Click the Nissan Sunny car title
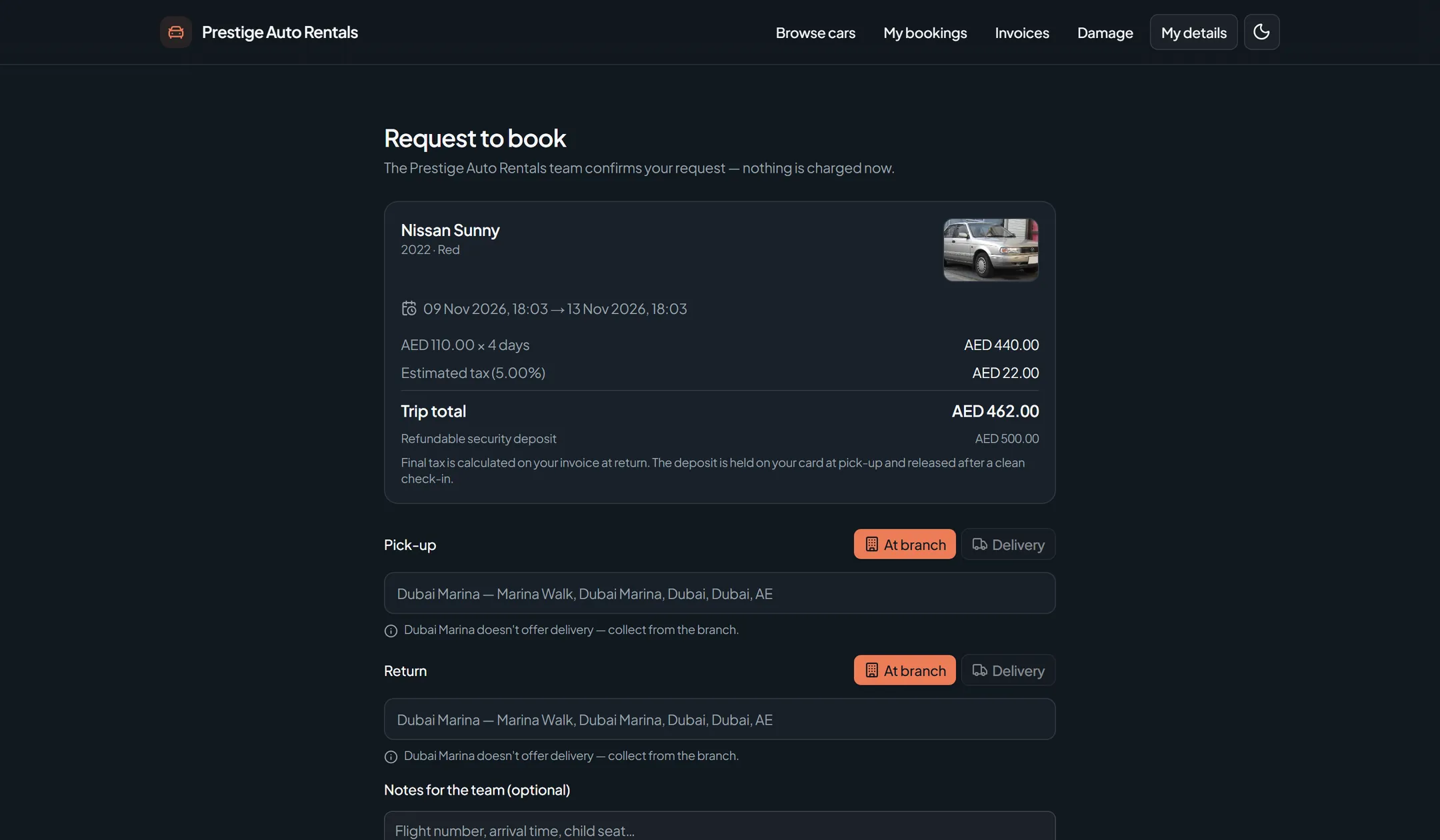 point(450,230)
